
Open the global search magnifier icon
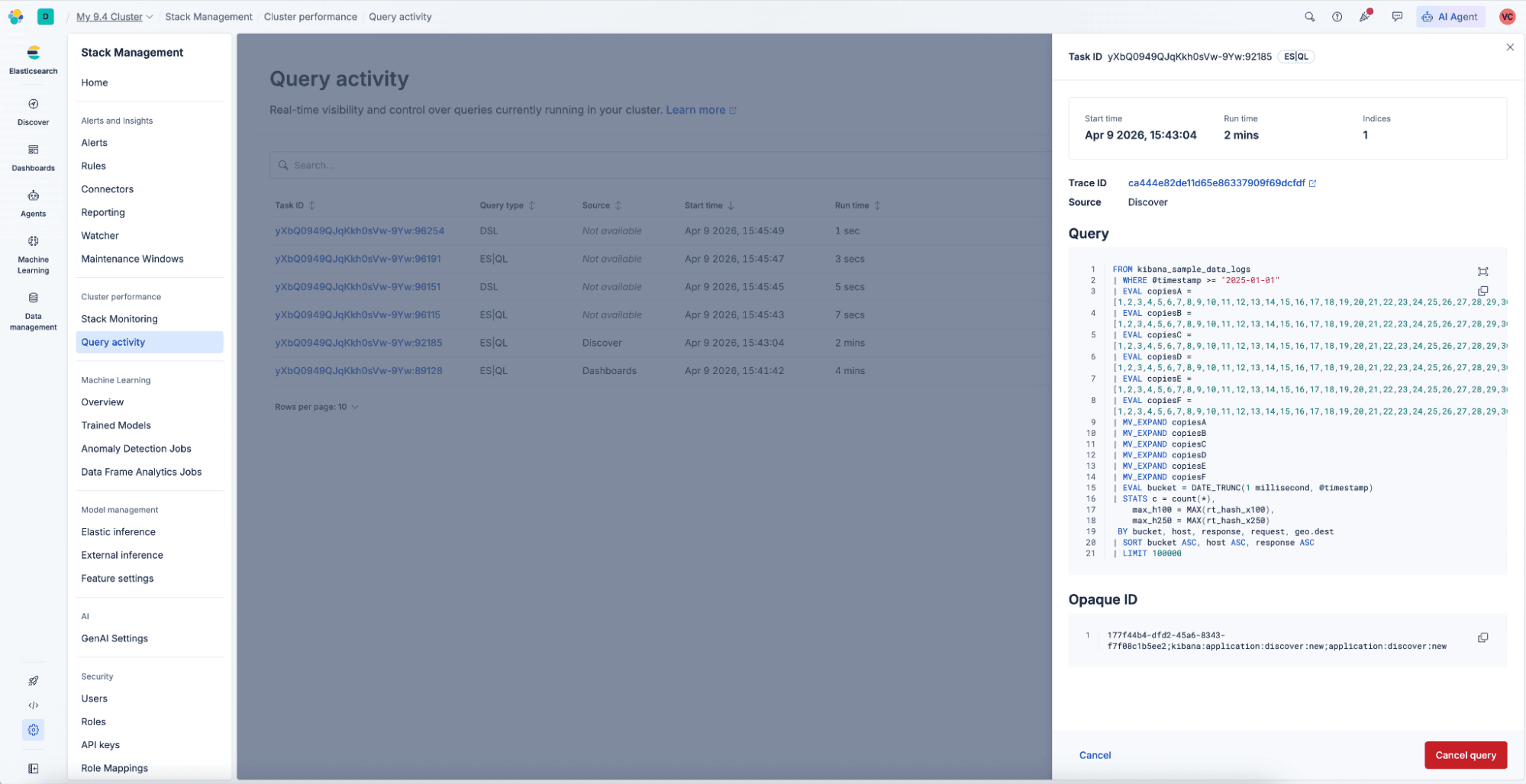pyautogui.click(x=1308, y=16)
